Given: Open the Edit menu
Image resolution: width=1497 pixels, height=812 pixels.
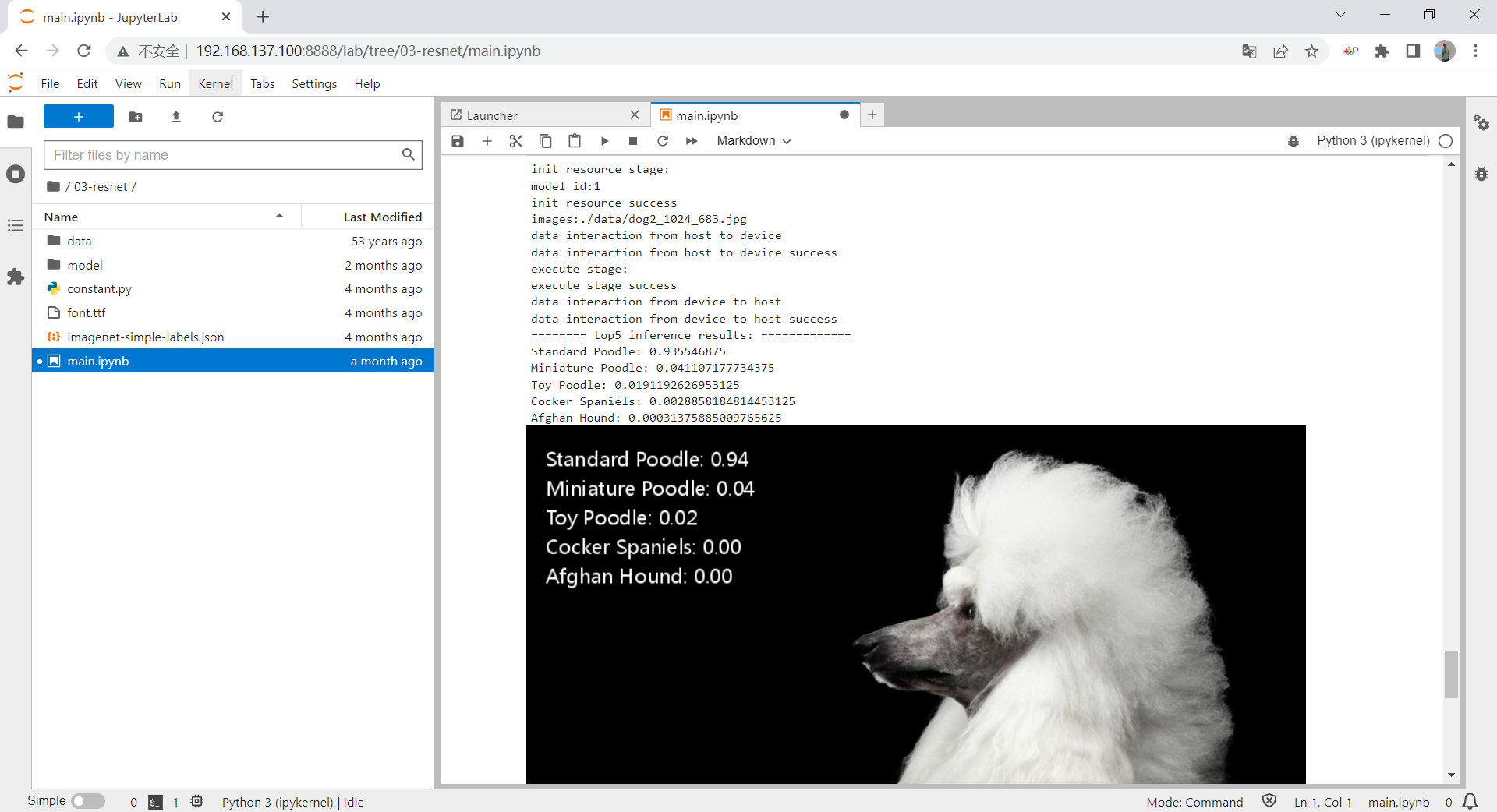Looking at the screenshot, I should tap(87, 83).
